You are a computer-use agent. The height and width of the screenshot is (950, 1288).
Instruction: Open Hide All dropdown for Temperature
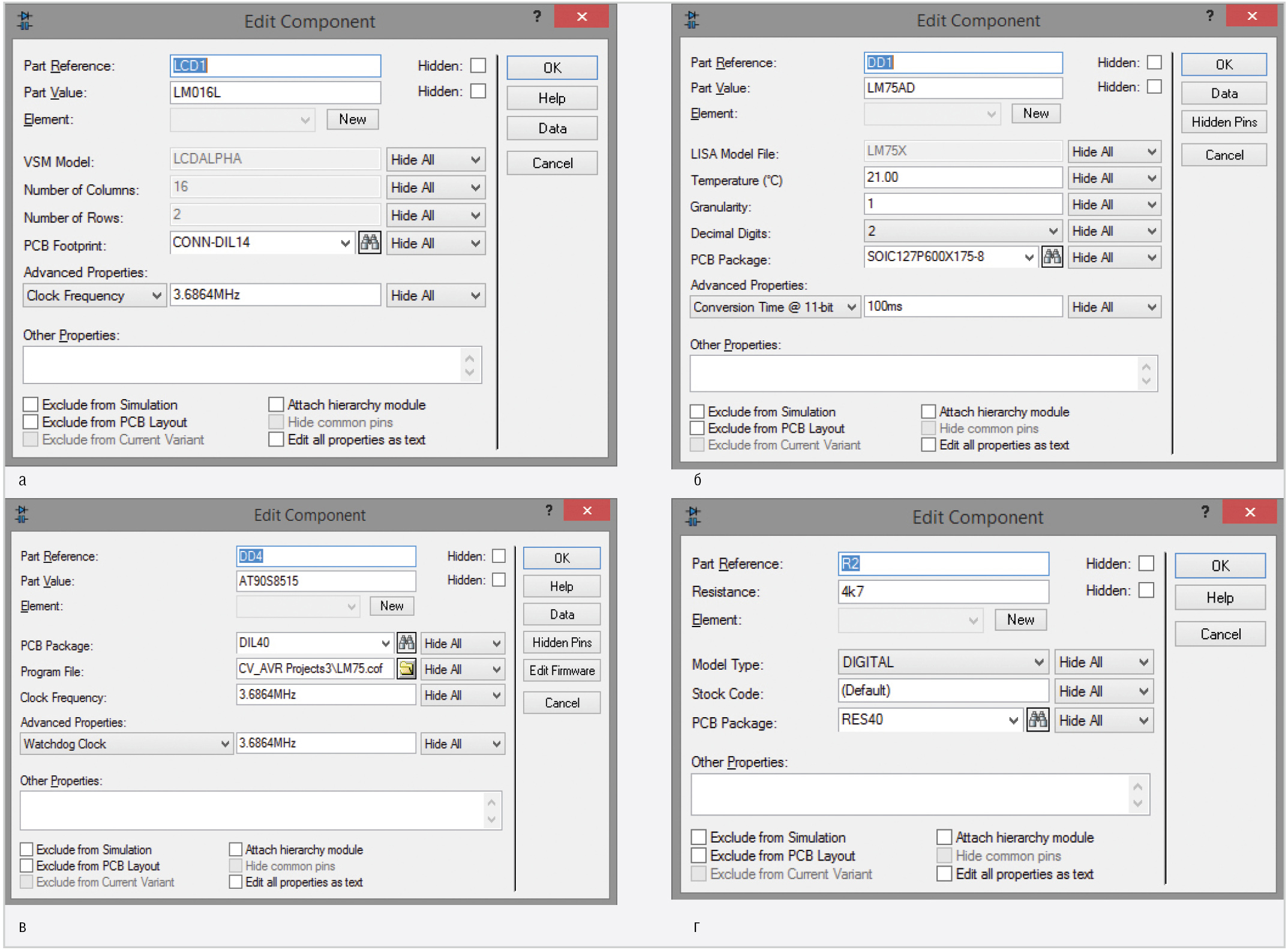pyautogui.click(x=1114, y=178)
